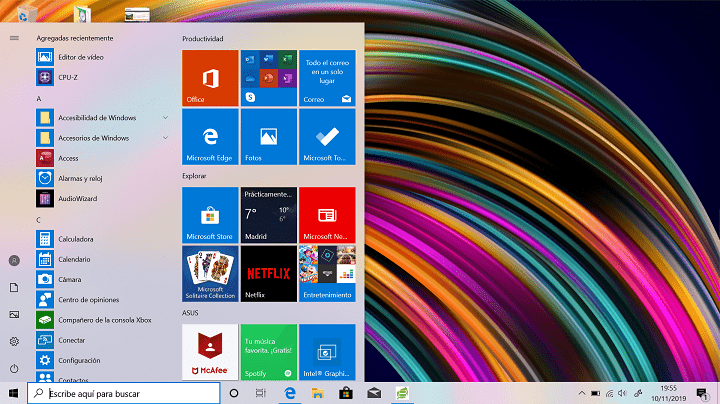Open Microsoft Store from the taskbar
The height and width of the screenshot is (404, 720).
click(x=346, y=393)
